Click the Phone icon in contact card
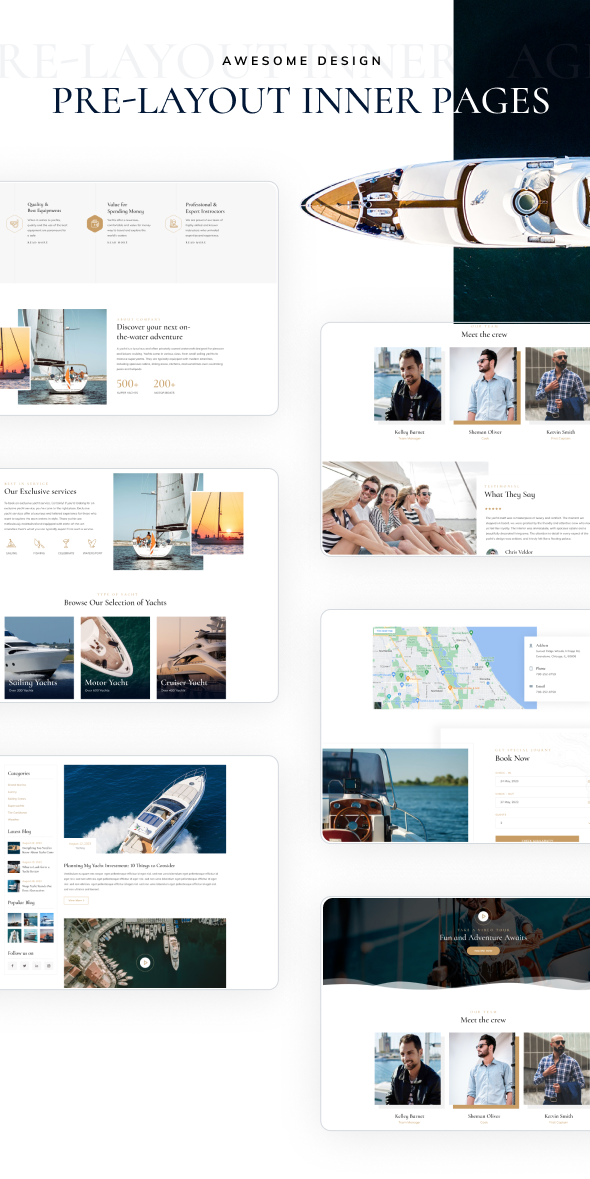Image resolution: width=590 pixels, height=1179 pixels. 530,668
